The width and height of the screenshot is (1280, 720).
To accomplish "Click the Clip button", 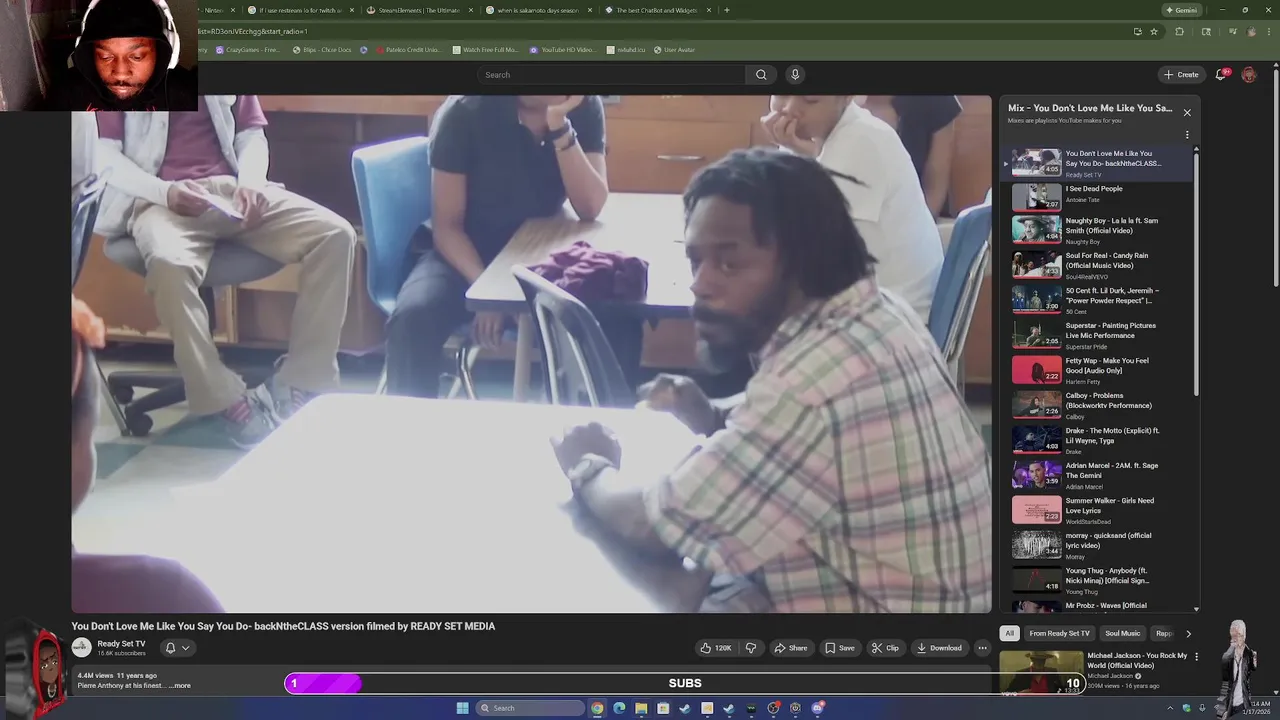I will click(884, 648).
